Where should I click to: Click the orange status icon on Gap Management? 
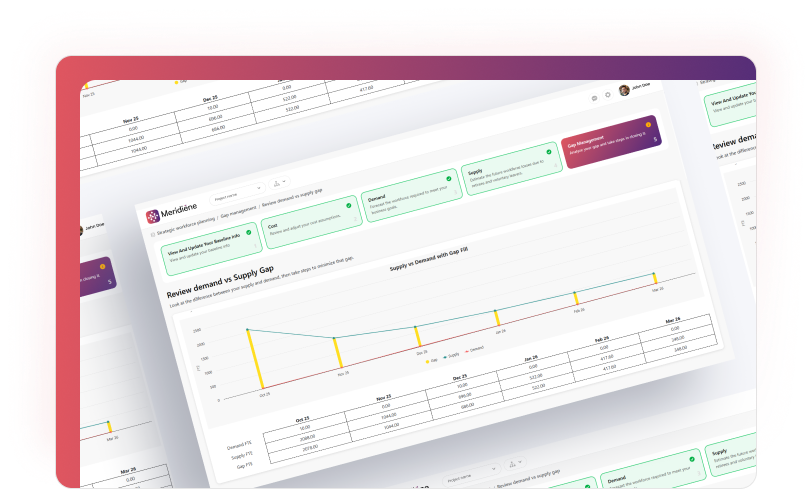coord(648,125)
